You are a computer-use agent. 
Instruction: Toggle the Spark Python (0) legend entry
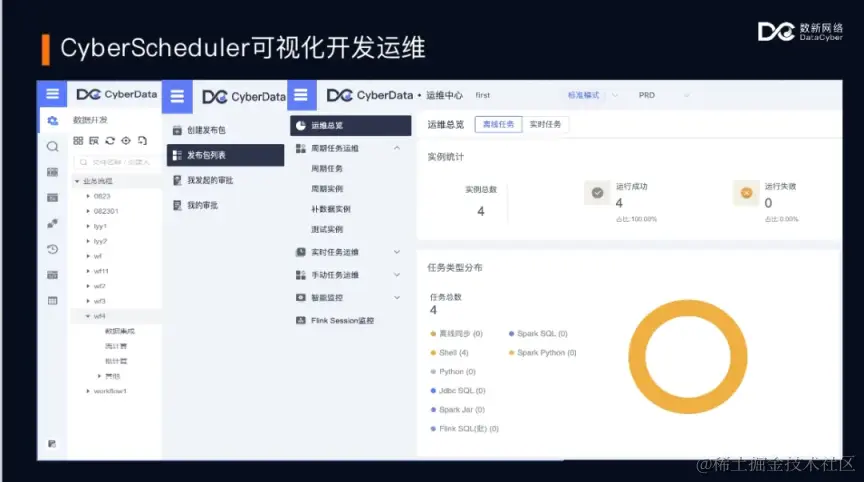[542, 353]
